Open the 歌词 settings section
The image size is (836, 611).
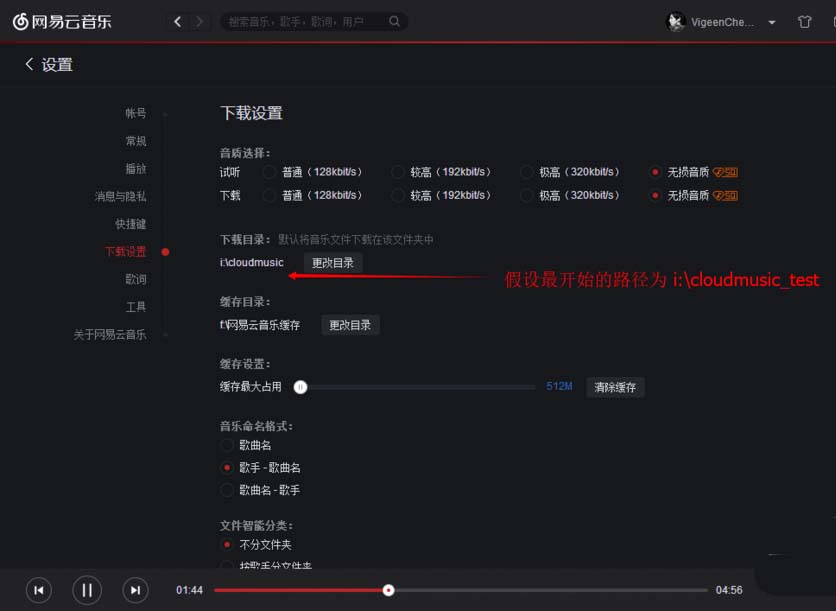[x=136, y=279]
